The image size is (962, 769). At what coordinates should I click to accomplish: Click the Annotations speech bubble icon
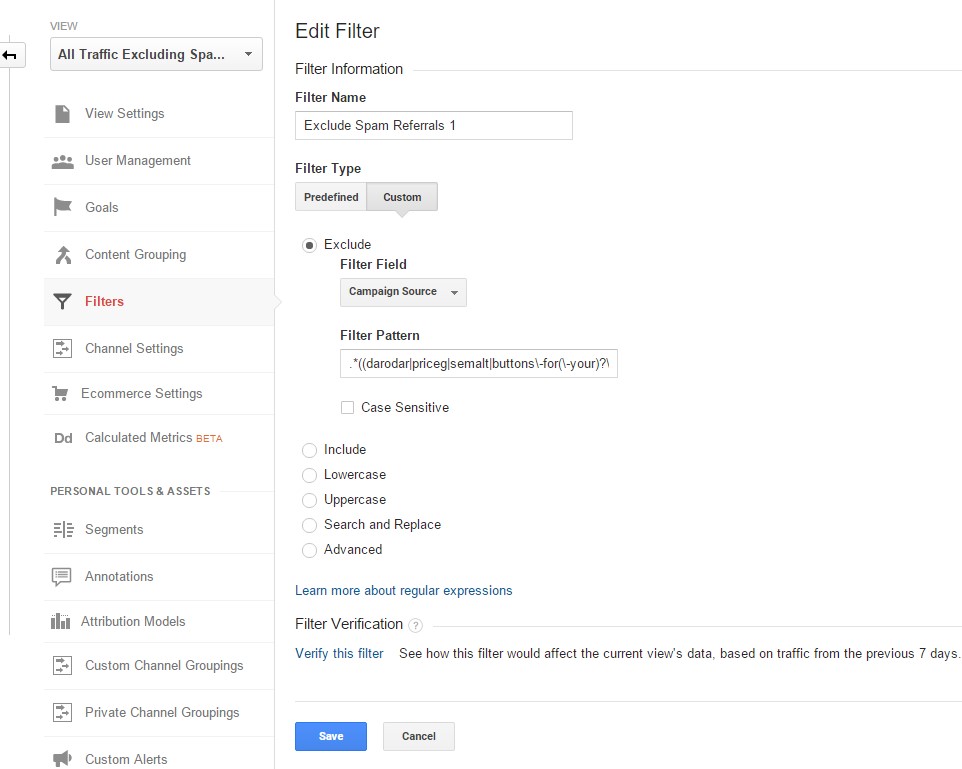pyautogui.click(x=62, y=577)
